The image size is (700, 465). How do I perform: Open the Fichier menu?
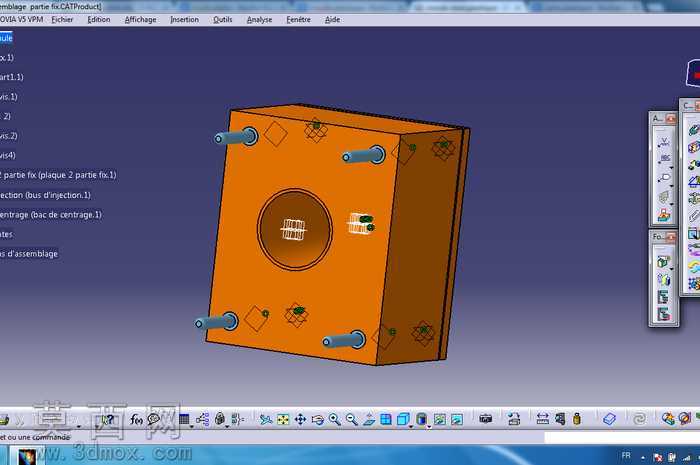click(x=62, y=20)
